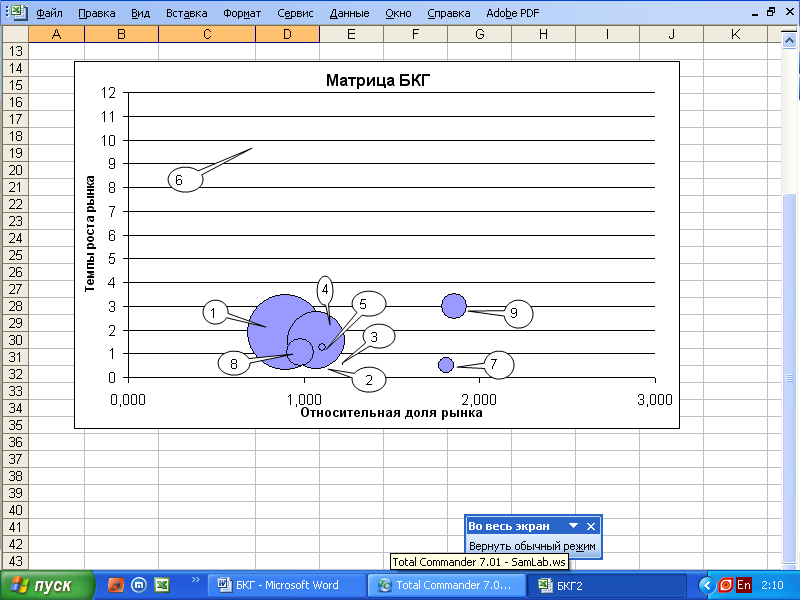Select column D header
This screenshot has height=600, width=800.
(x=287, y=34)
